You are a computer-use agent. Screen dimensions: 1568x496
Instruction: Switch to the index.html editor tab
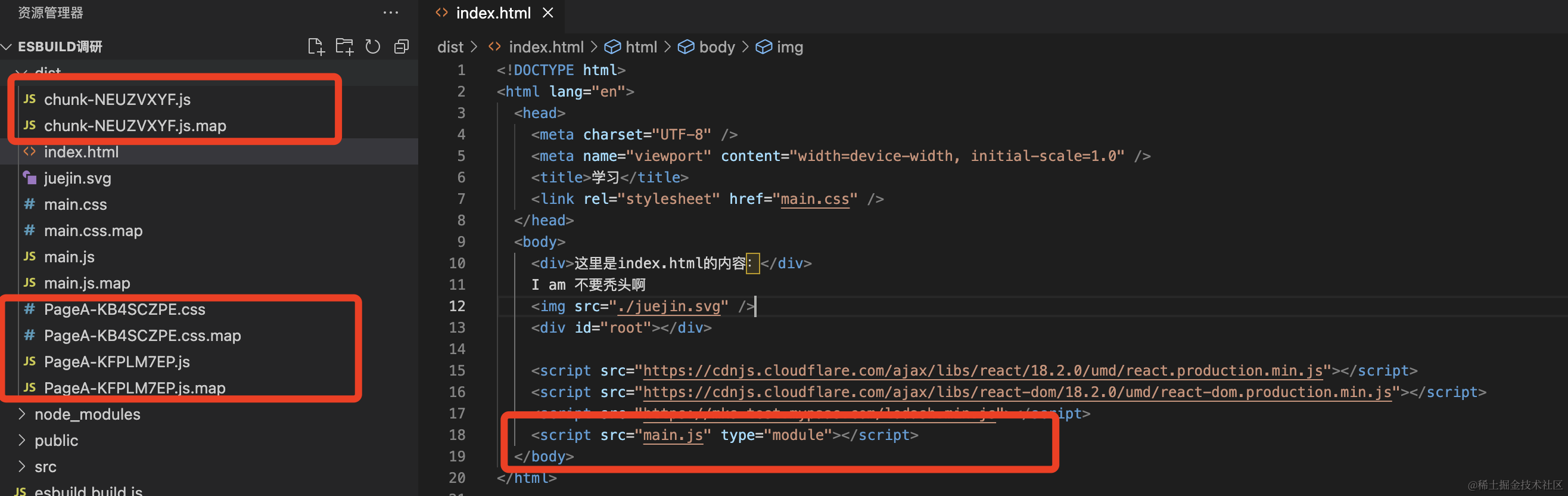(493, 13)
